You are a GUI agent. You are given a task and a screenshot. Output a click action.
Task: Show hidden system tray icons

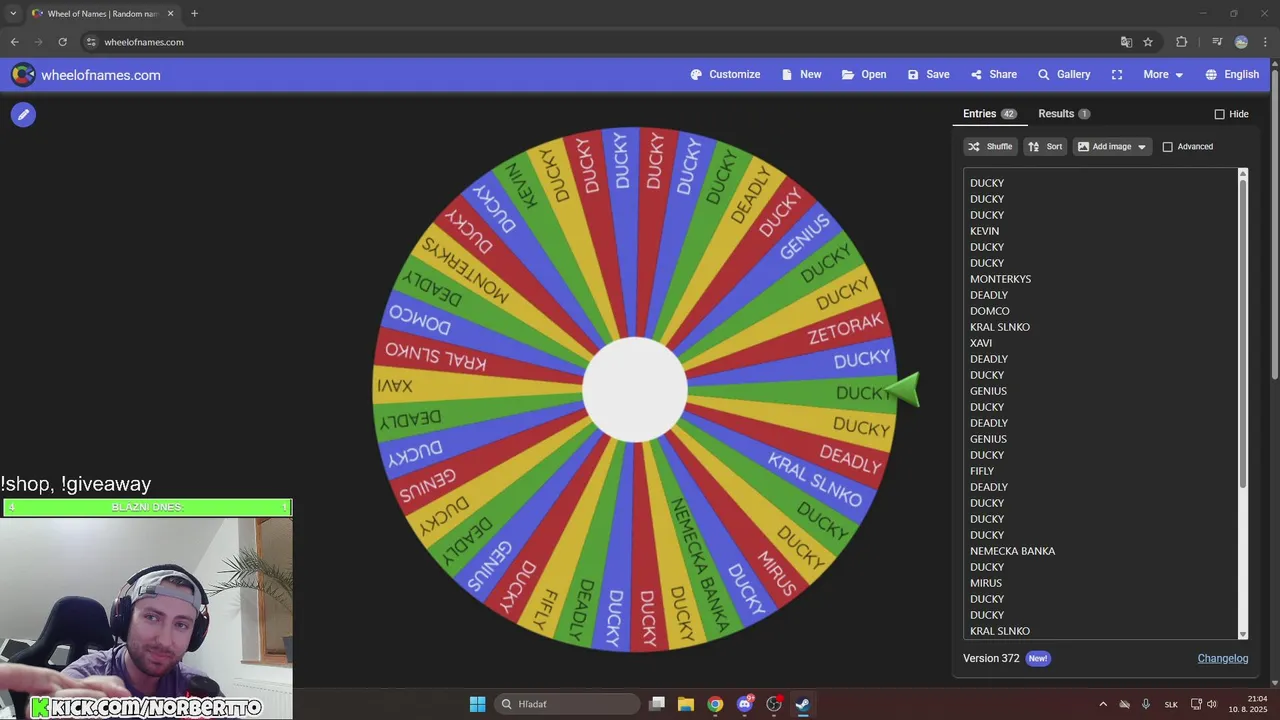(x=1103, y=704)
